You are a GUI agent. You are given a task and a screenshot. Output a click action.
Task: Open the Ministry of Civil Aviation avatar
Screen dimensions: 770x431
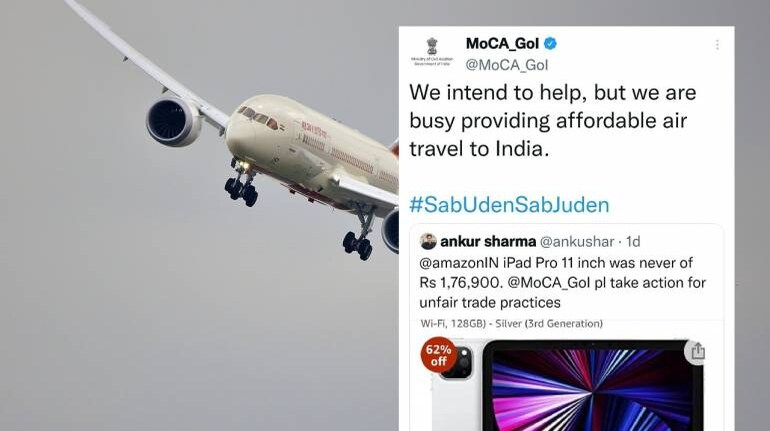(x=432, y=52)
